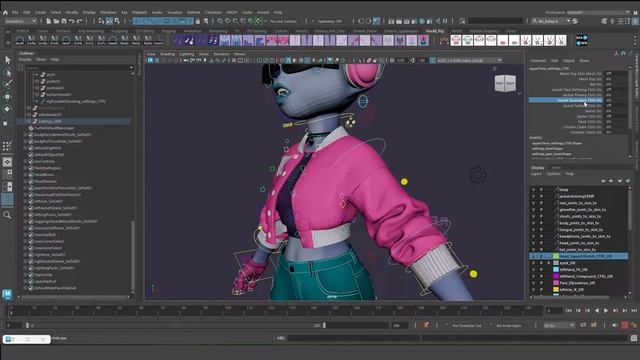640x360 pixels.
Task: Click the Play backward button
Action: point(597,311)
